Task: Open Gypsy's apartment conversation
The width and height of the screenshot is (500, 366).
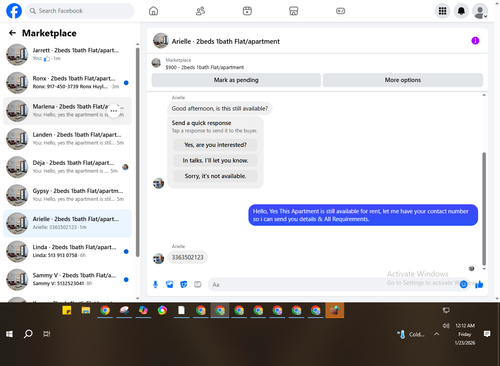Action: pyautogui.click(x=67, y=195)
